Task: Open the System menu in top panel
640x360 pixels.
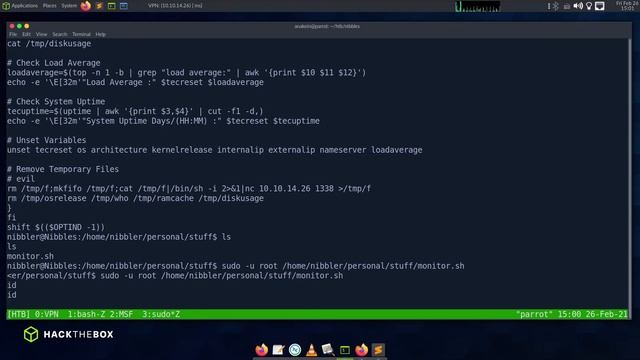Action: tap(69, 6)
